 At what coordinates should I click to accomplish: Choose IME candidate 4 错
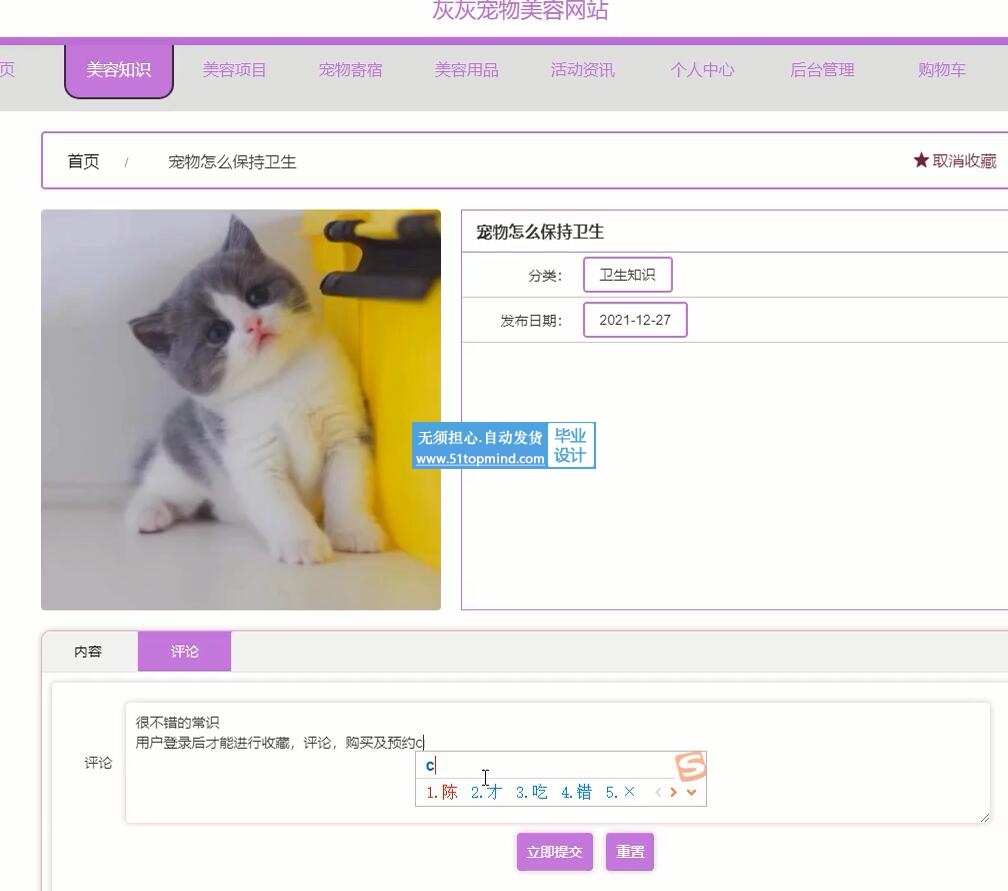tap(577, 792)
